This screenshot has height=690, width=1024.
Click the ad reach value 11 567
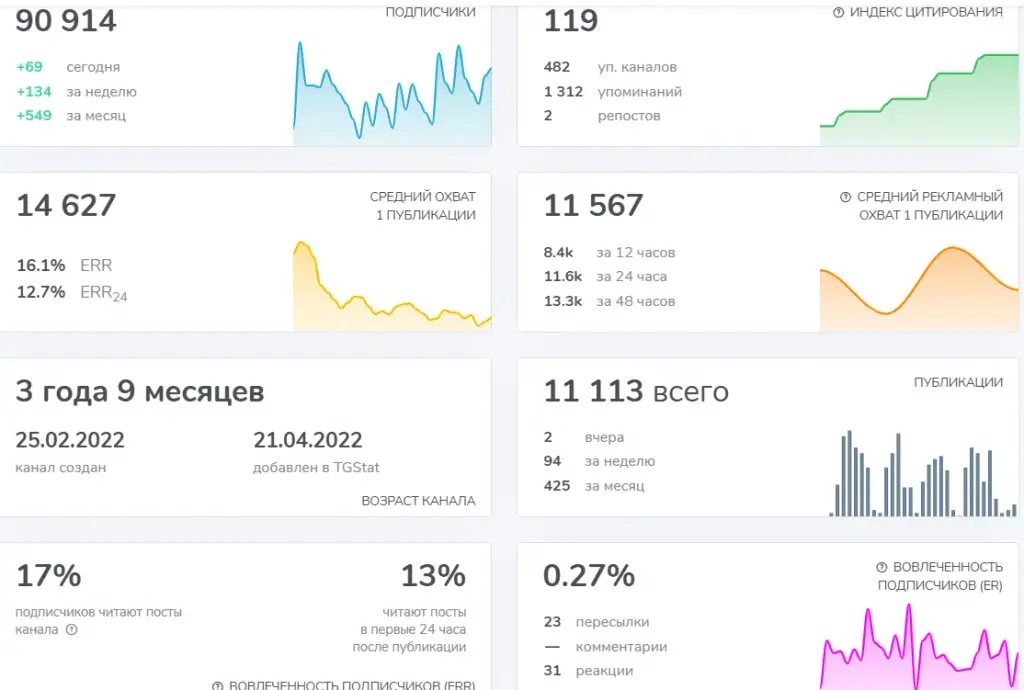(x=594, y=205)
